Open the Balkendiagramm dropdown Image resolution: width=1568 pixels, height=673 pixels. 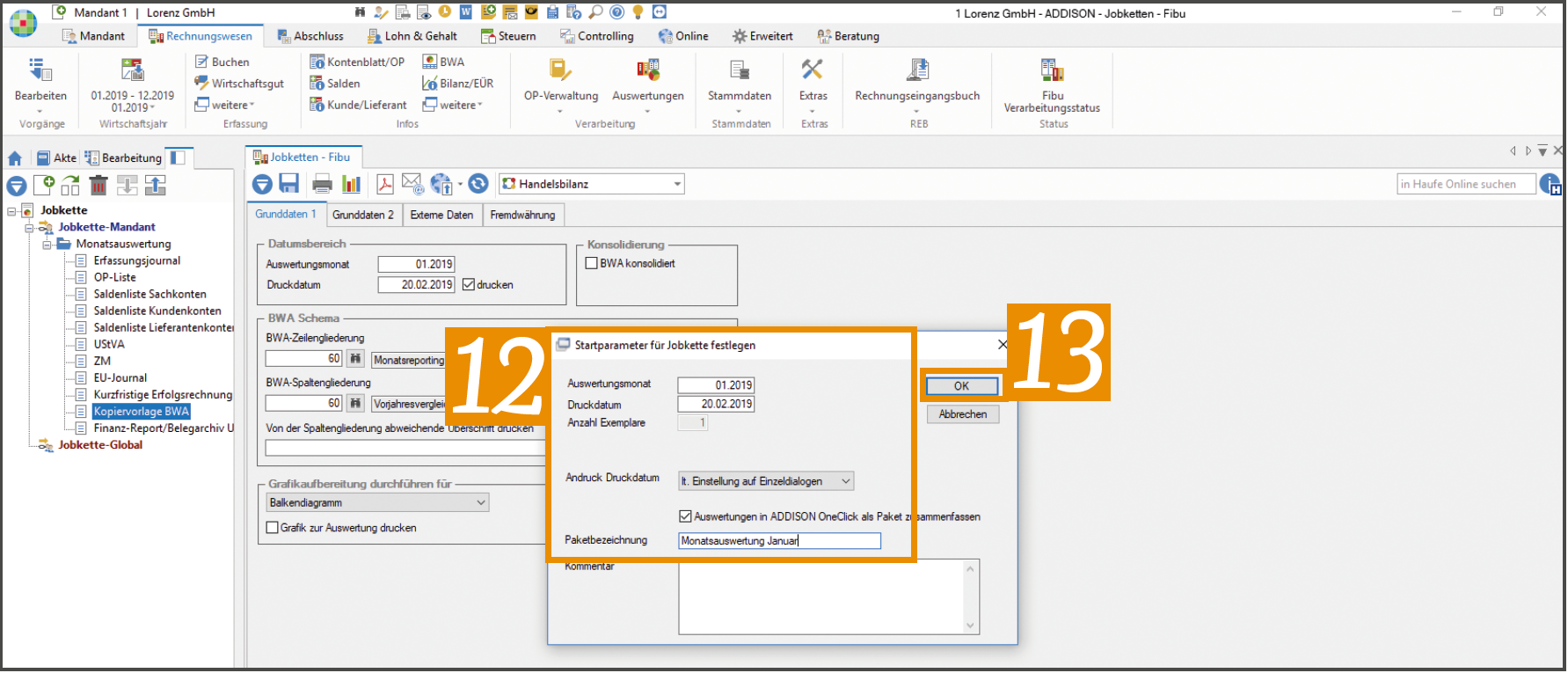pos(377,502)
